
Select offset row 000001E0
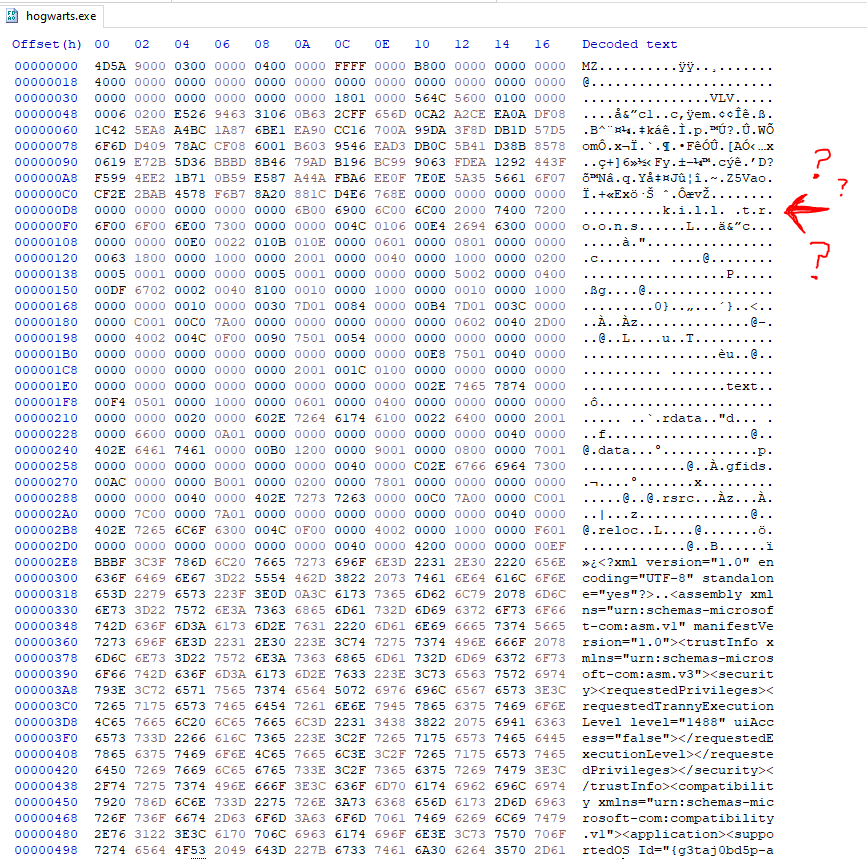(x=46, y=386)
